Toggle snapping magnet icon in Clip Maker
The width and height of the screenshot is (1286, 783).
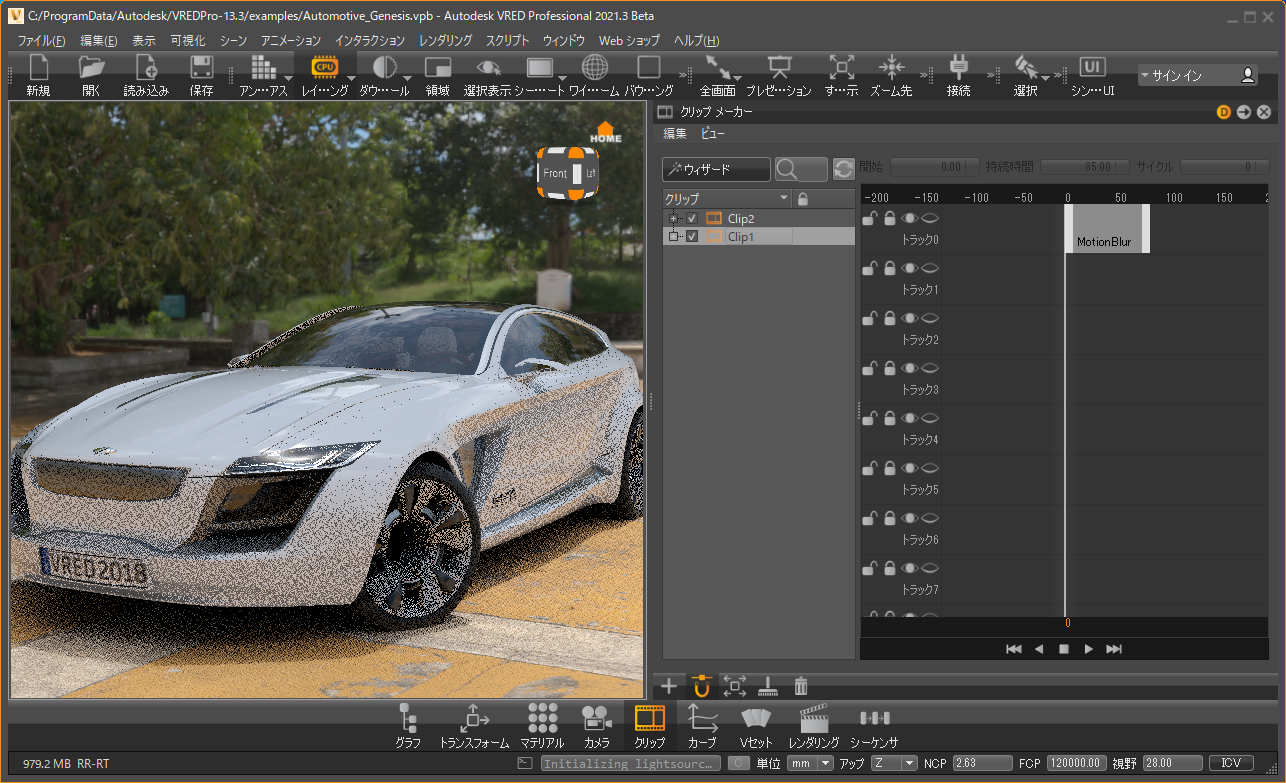click(x=701, y=686)
